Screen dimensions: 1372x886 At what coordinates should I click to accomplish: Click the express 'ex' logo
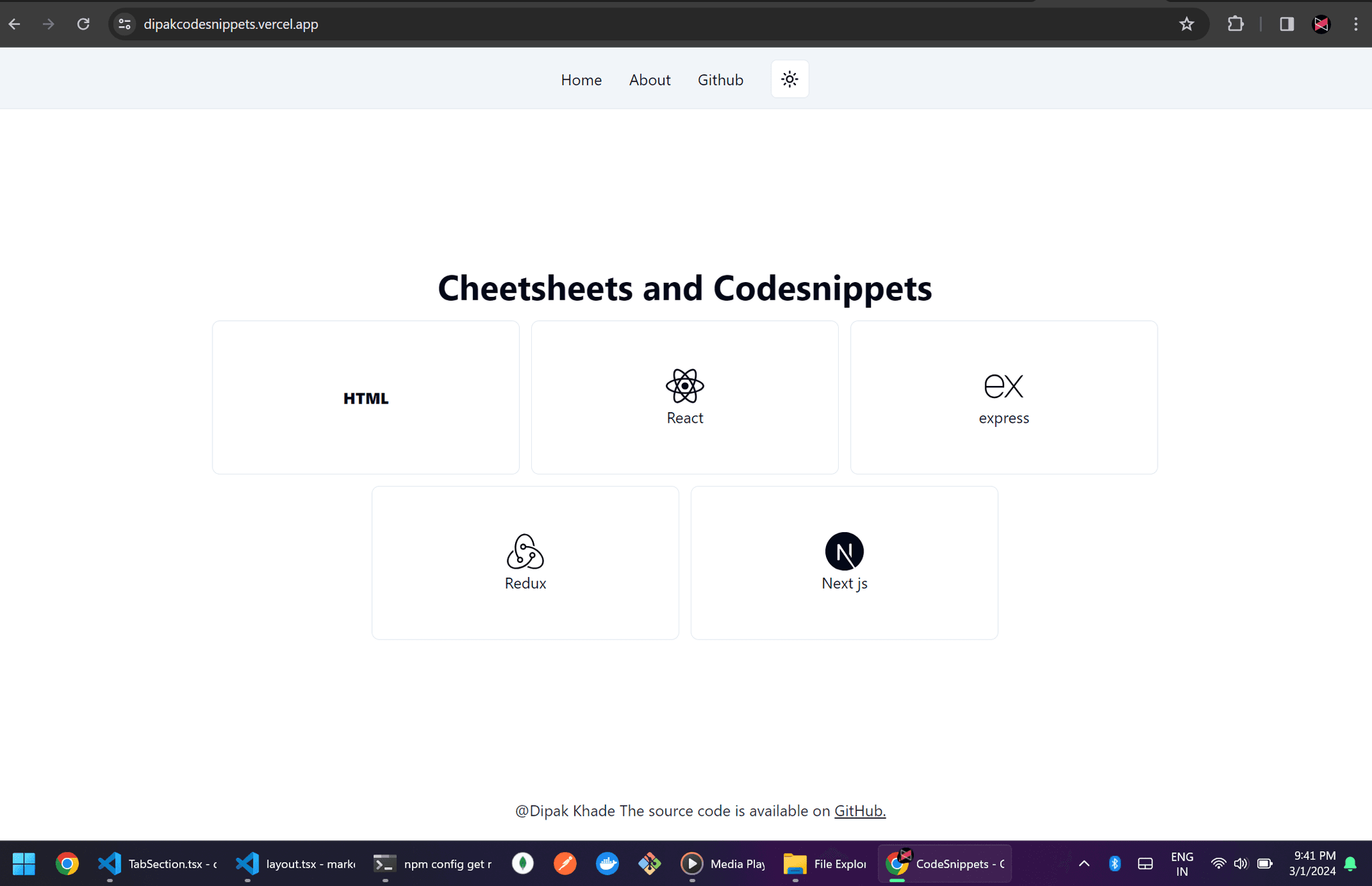(1004, 385)
